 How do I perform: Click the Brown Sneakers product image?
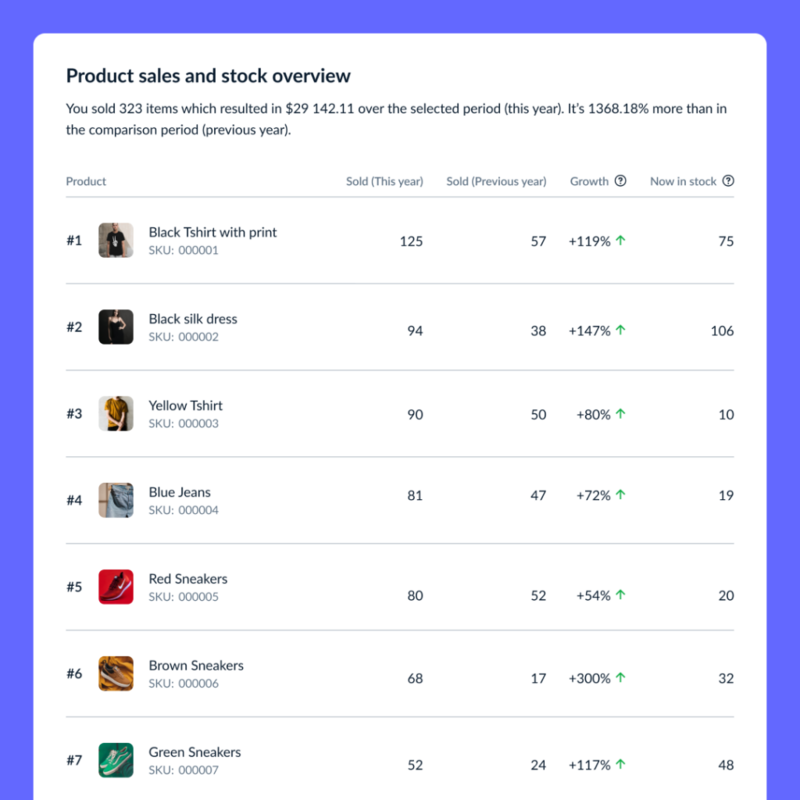click(x=116, y=674)
